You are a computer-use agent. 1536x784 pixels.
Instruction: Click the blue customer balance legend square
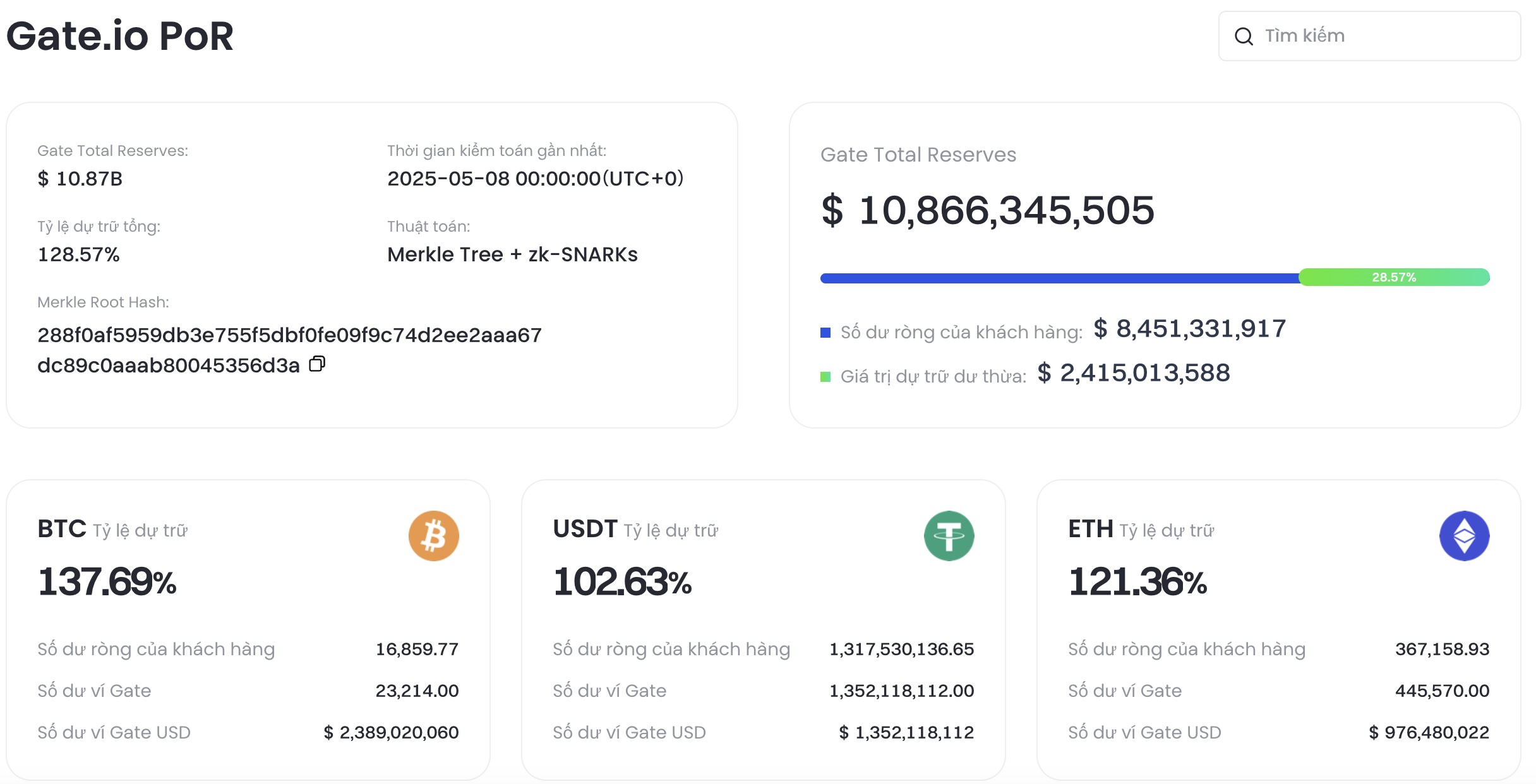[x=825, y=333]
